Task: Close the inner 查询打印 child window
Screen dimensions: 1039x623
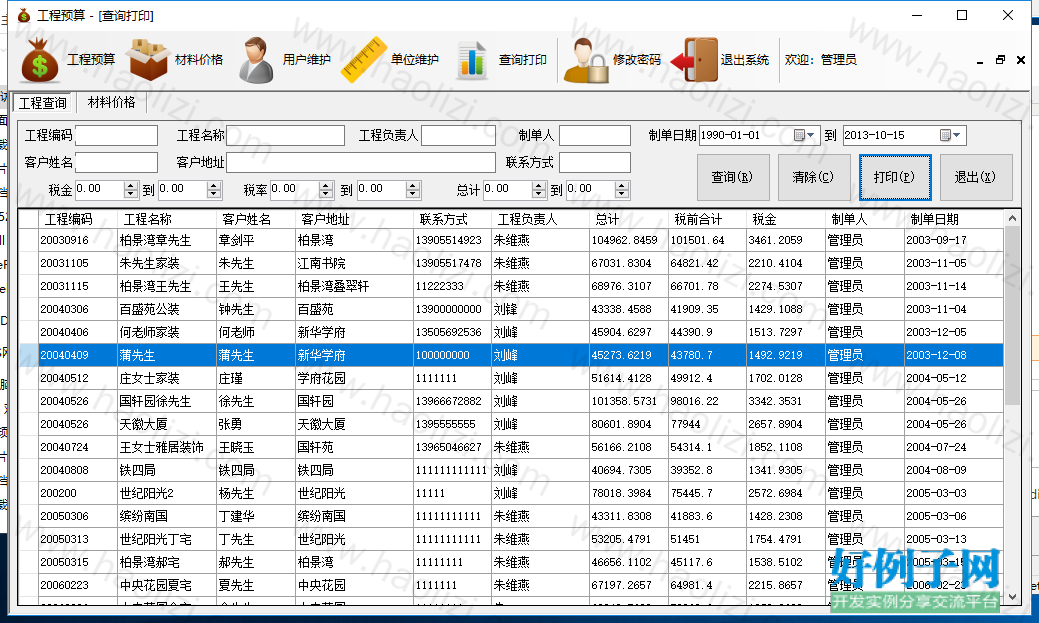Action: pyautogui.click(x=1021, y=60)
